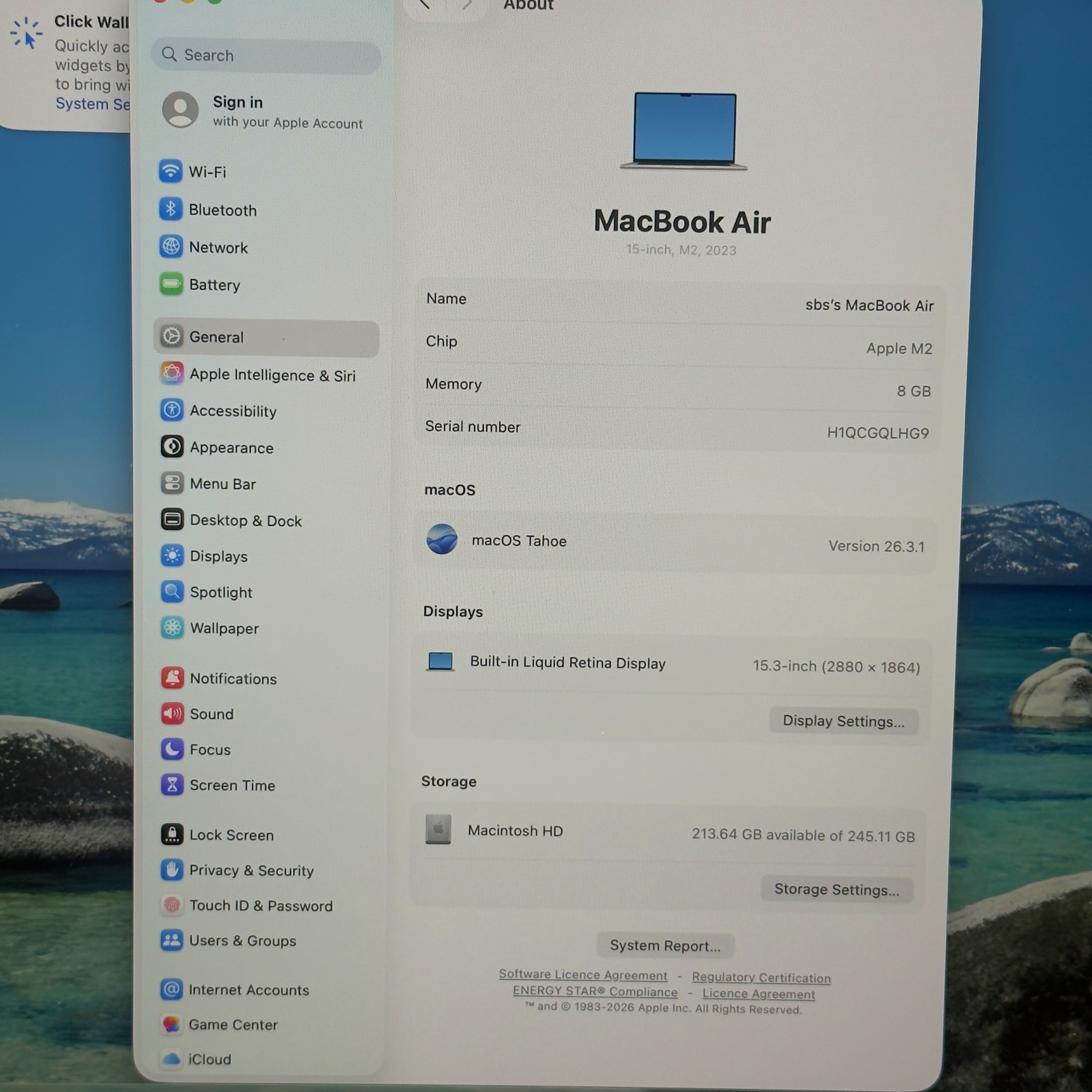Open Display Settings…
The image size is (1092, 1092).
843,722
